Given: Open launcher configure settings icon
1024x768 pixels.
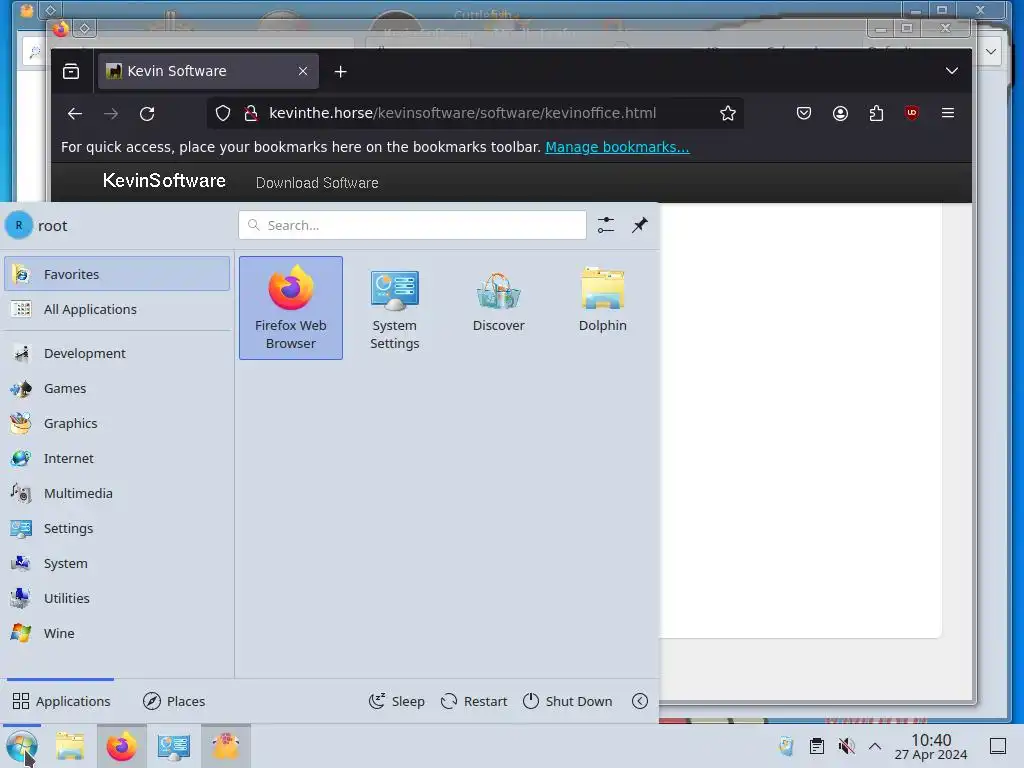Looking at the screenshot, I should tap(605, 225).
